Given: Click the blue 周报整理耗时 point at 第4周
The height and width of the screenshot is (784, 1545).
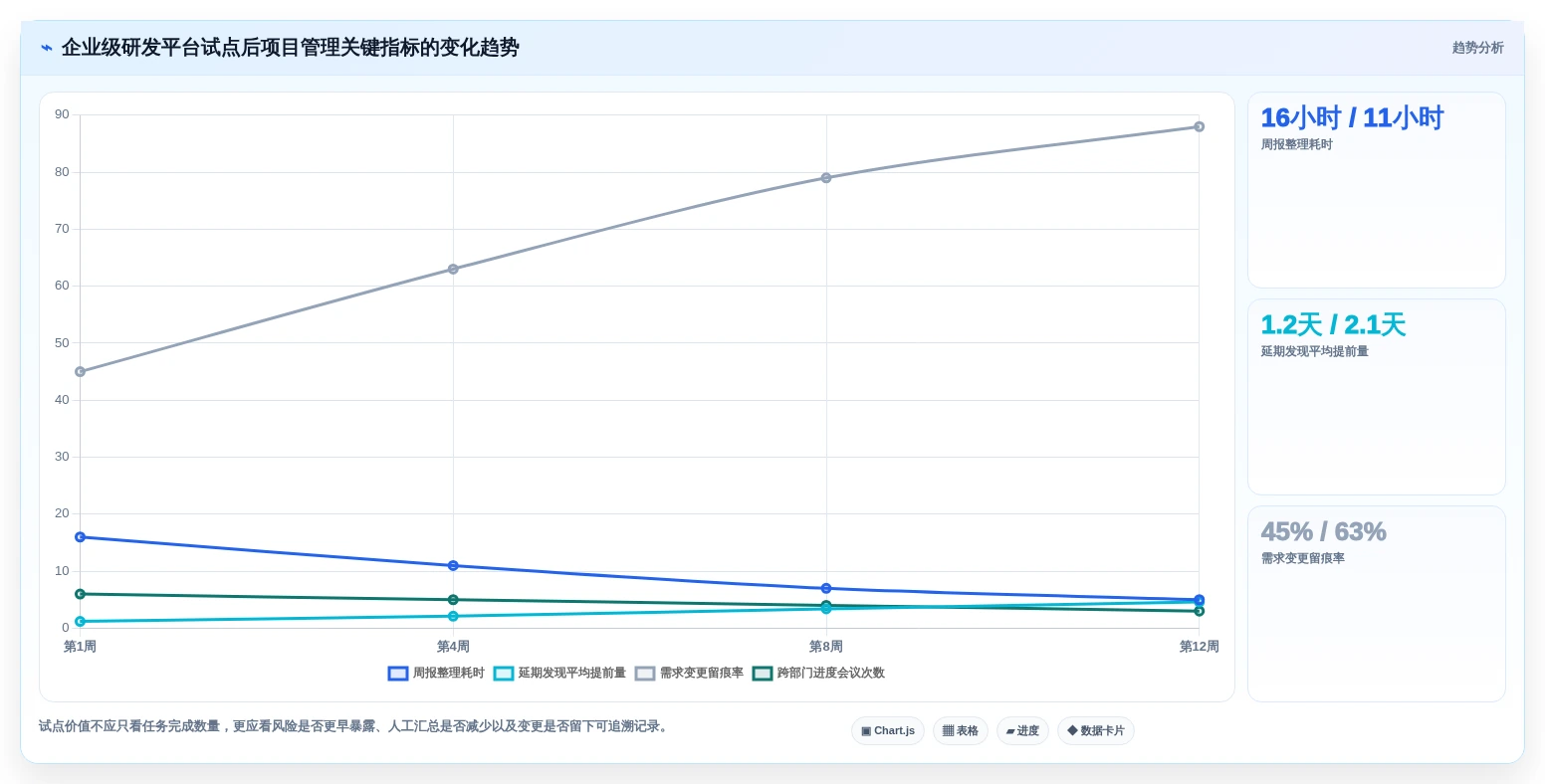Looking at the screenshot, I should tap(453, 566).
